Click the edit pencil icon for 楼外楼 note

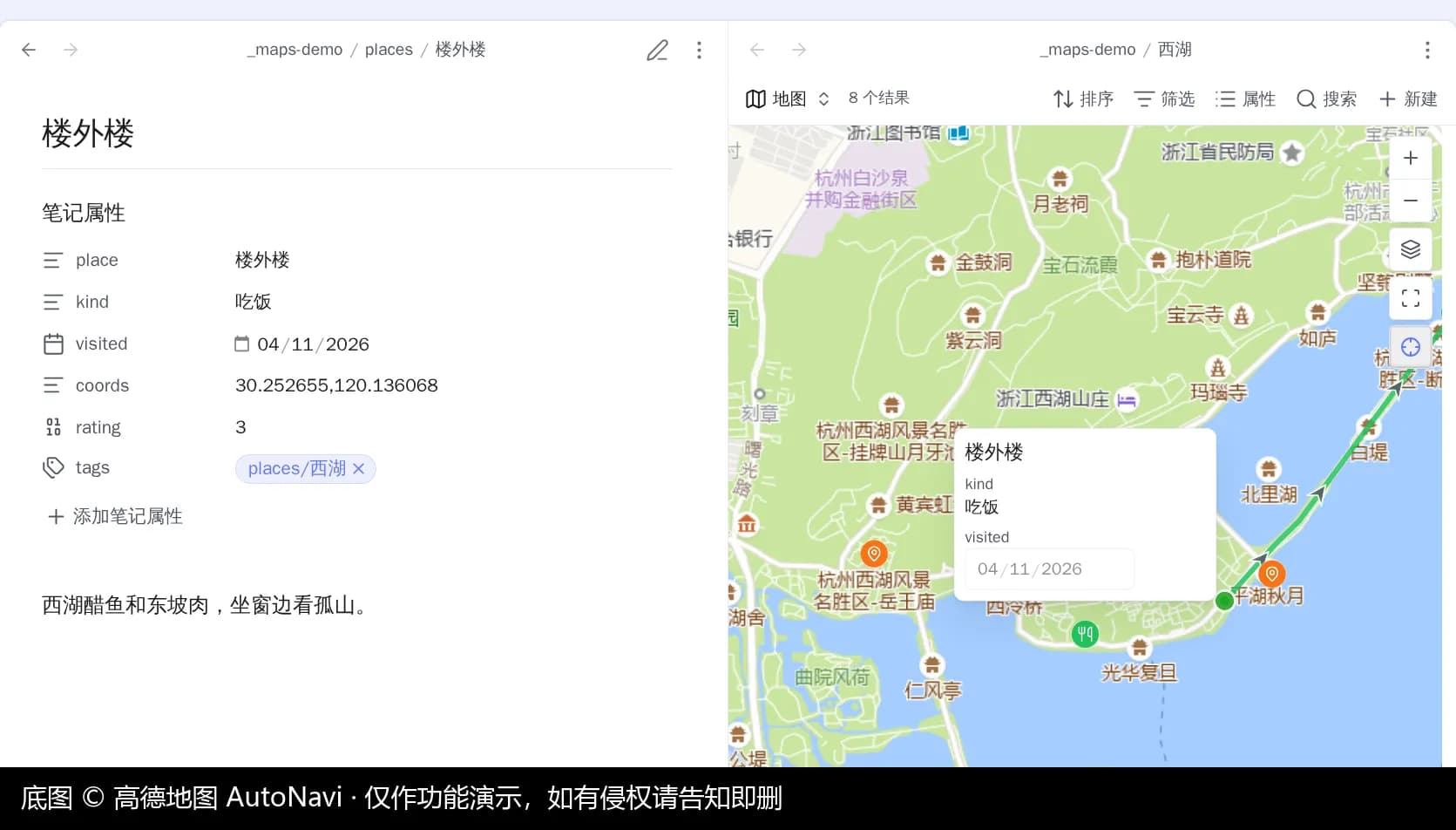[657, 50]
